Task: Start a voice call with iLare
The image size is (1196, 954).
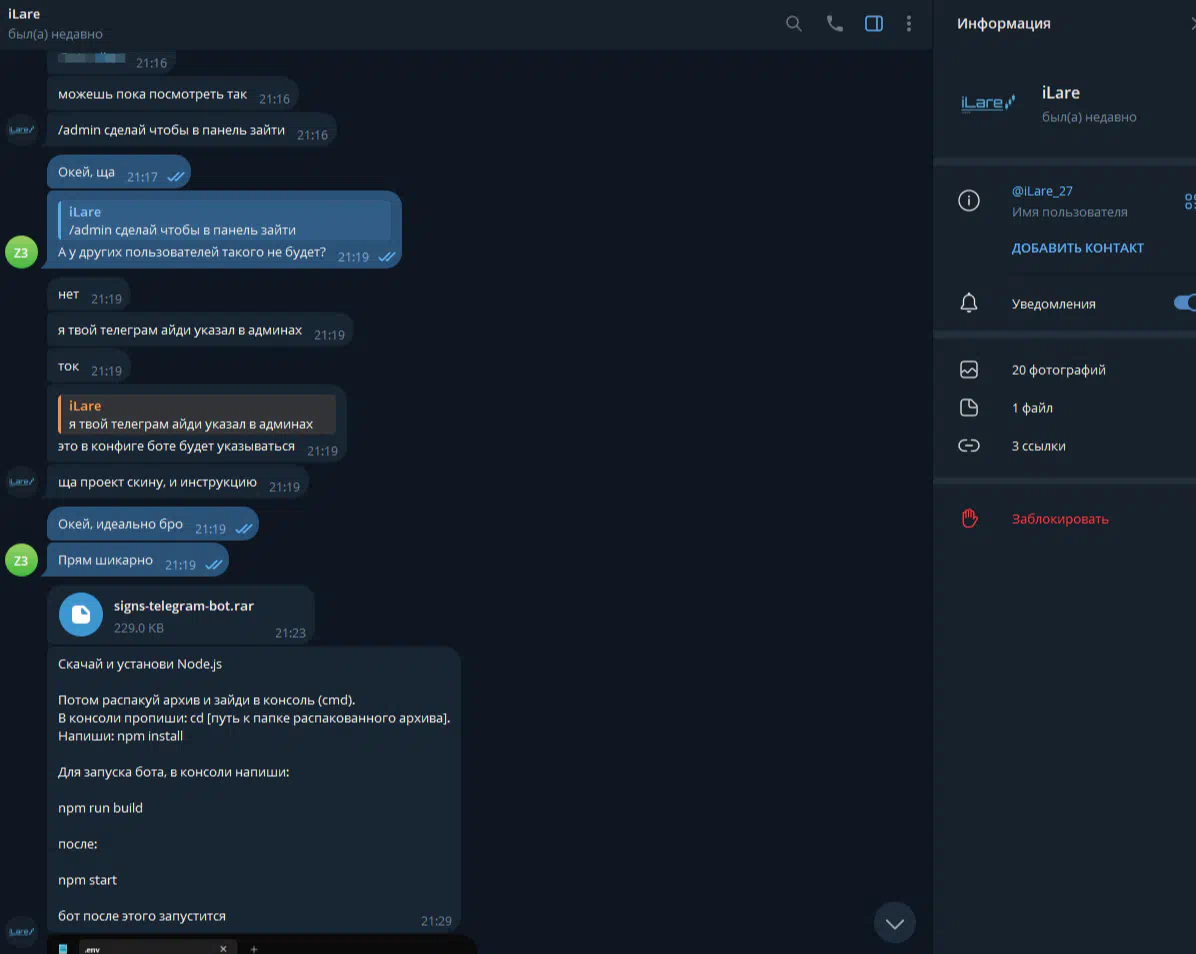Action: coord(834,24)
